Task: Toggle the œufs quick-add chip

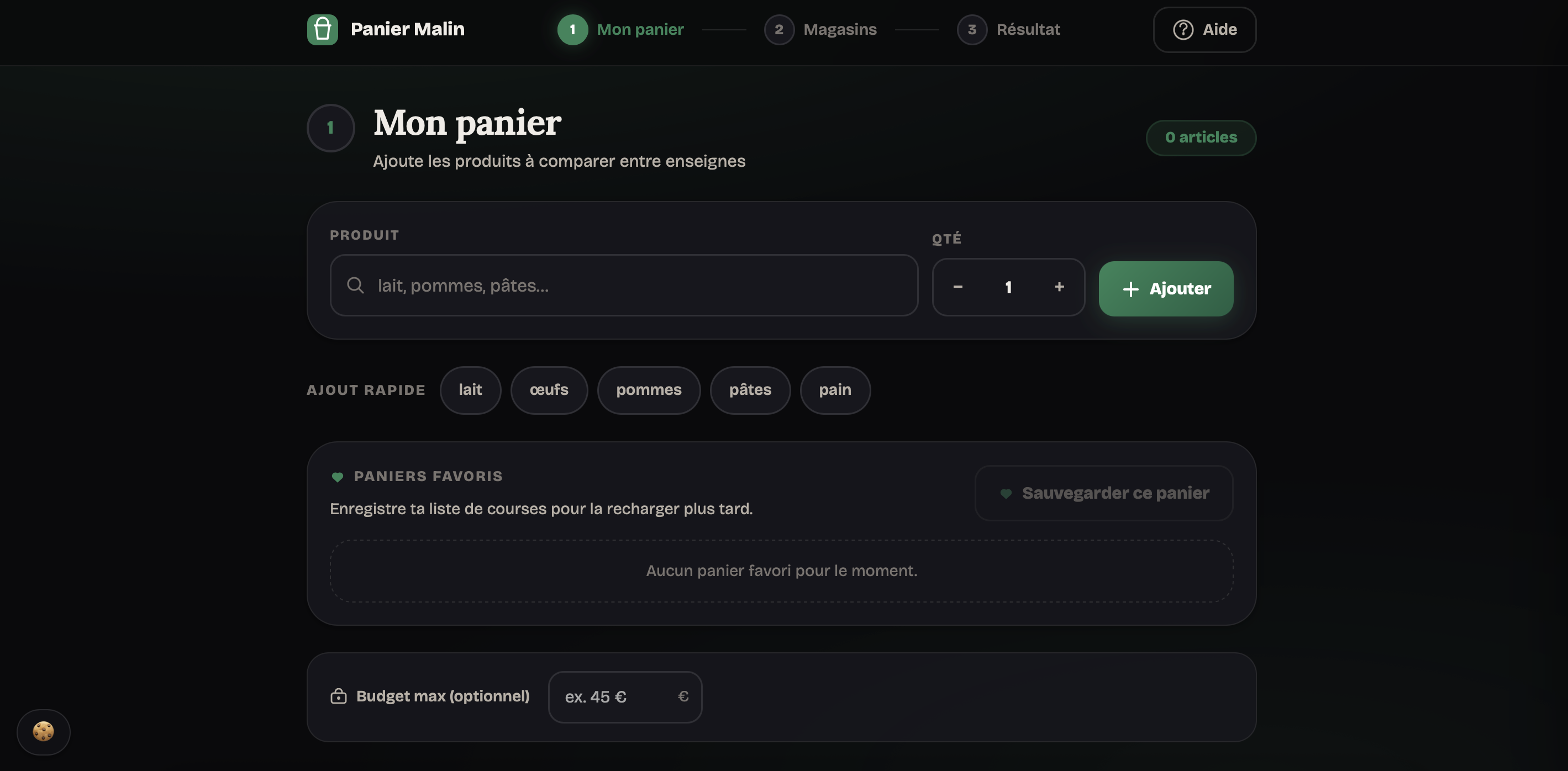Action: coord(549,390)
